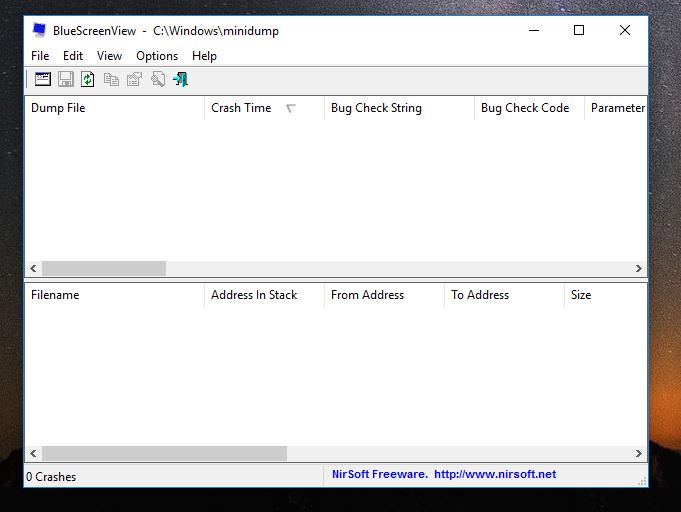Click upper pane horizontal scrollbar thumb

point(104,268)
